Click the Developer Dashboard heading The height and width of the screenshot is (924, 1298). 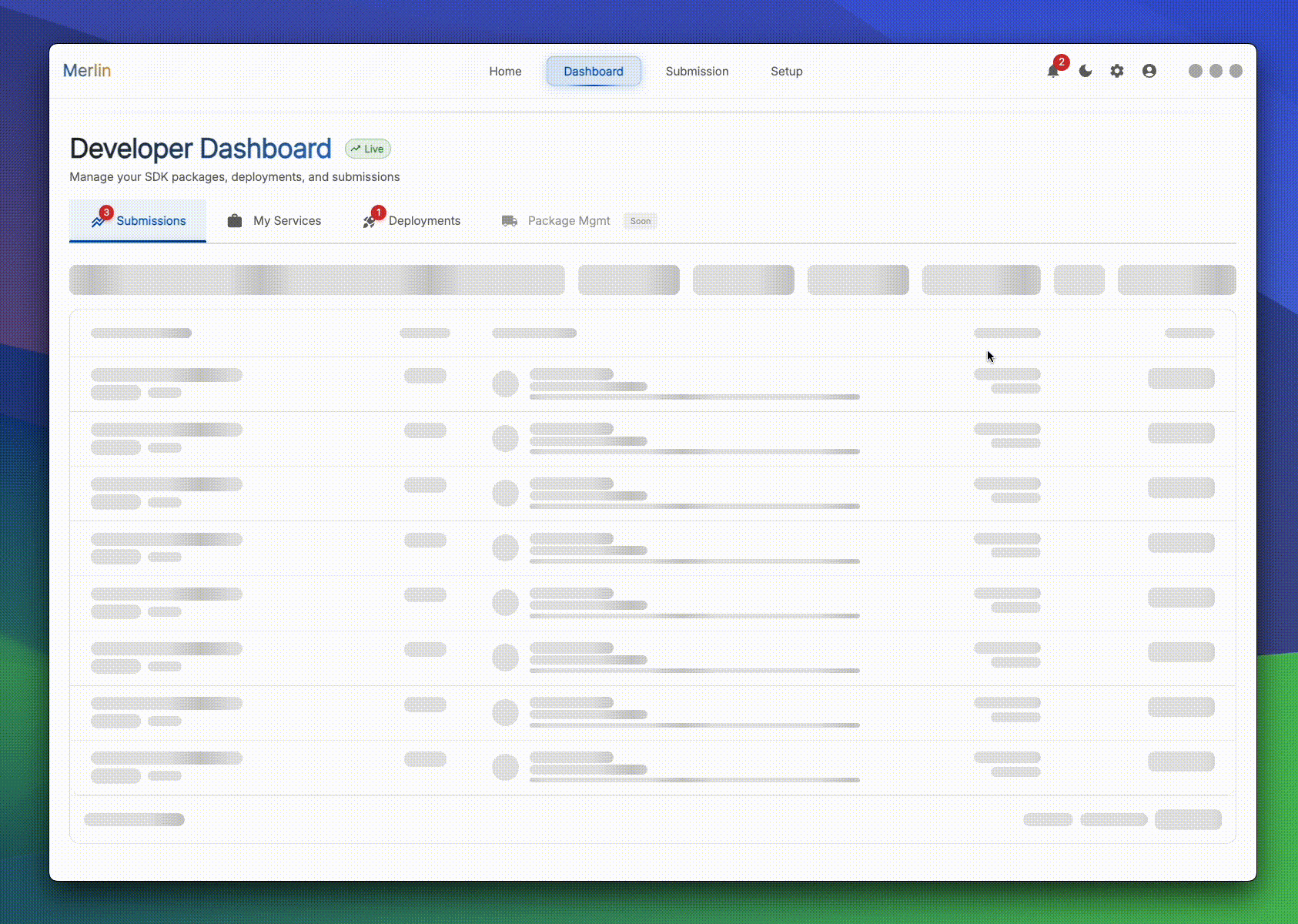200,149
